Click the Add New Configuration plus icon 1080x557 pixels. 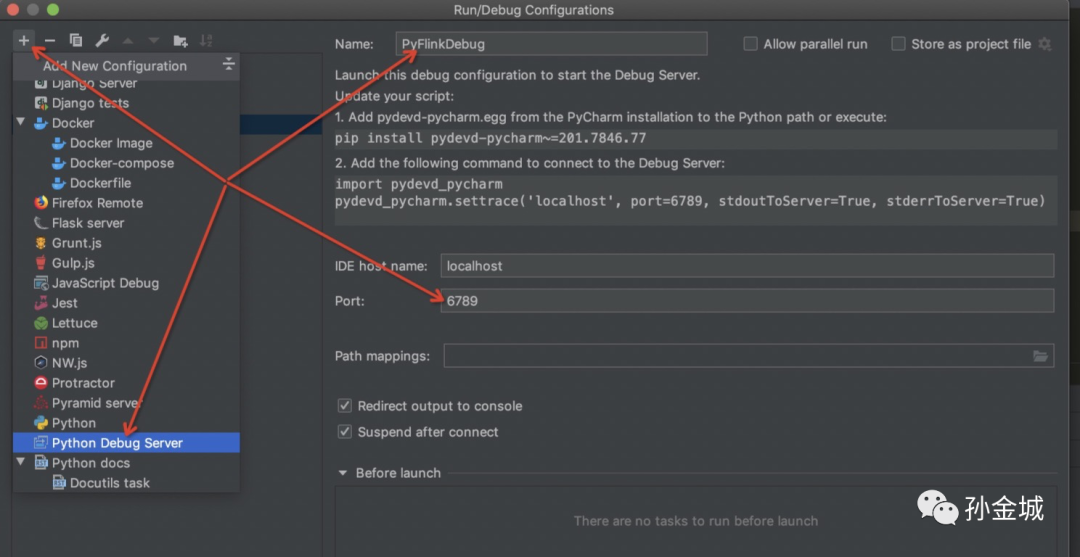pos(24,41)
